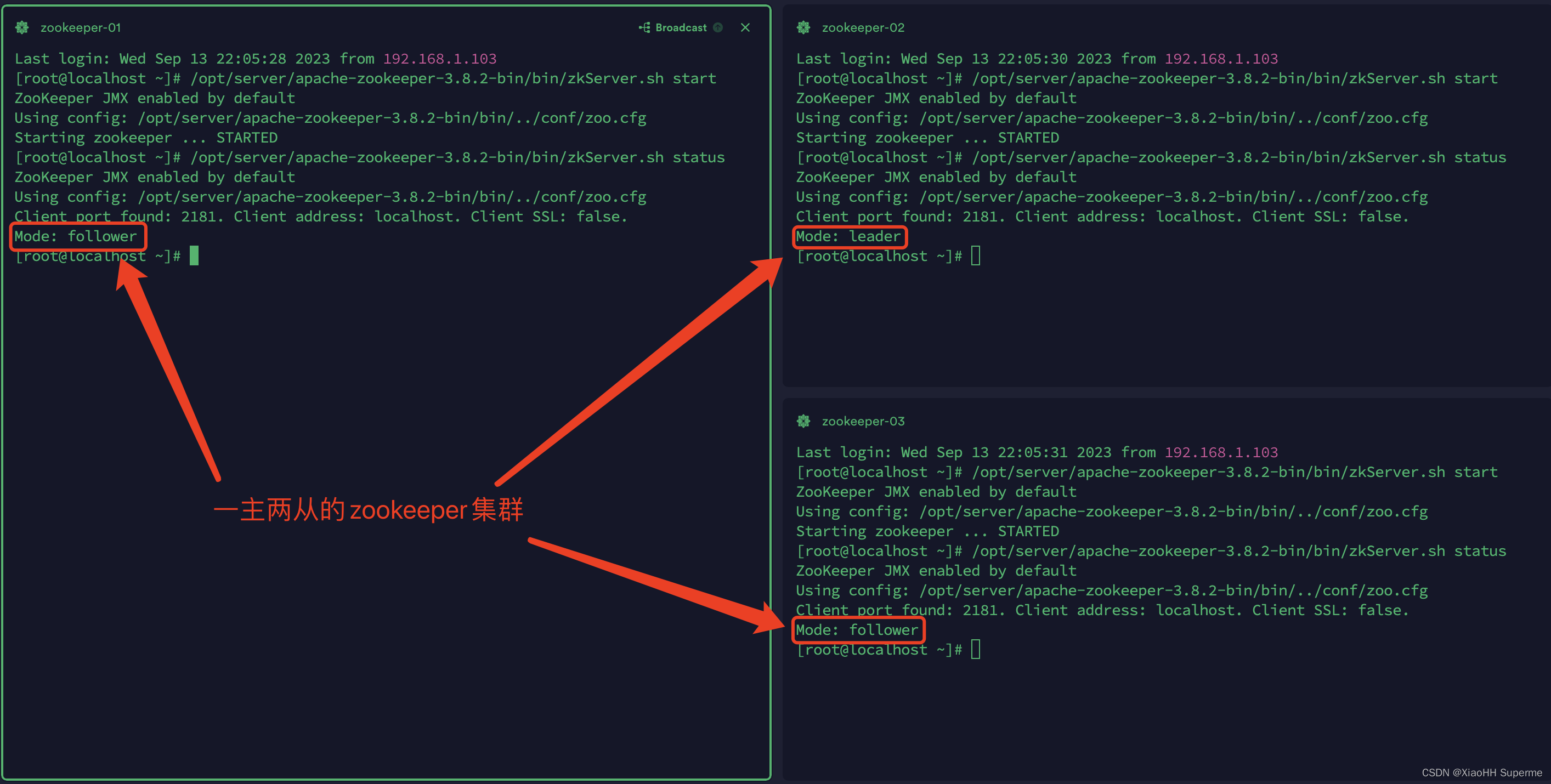
Task: Click IP 192.168.1.103 in zookeeper-02 pane
Action: click(x=1221, y=59)
